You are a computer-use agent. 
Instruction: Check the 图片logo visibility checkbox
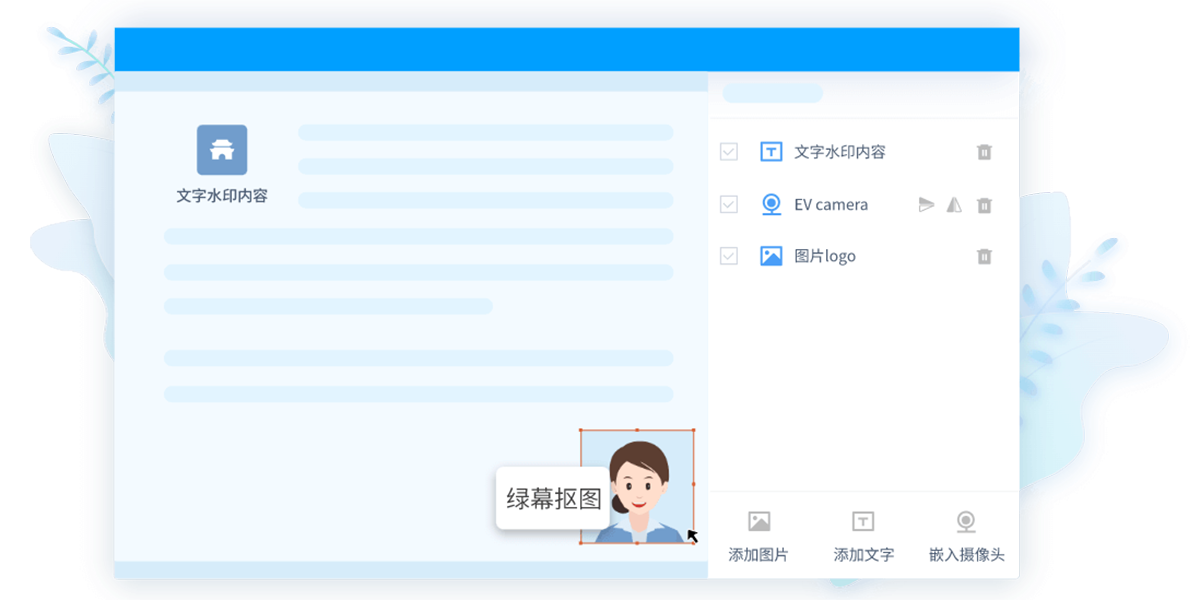click(x=728, y=255)
